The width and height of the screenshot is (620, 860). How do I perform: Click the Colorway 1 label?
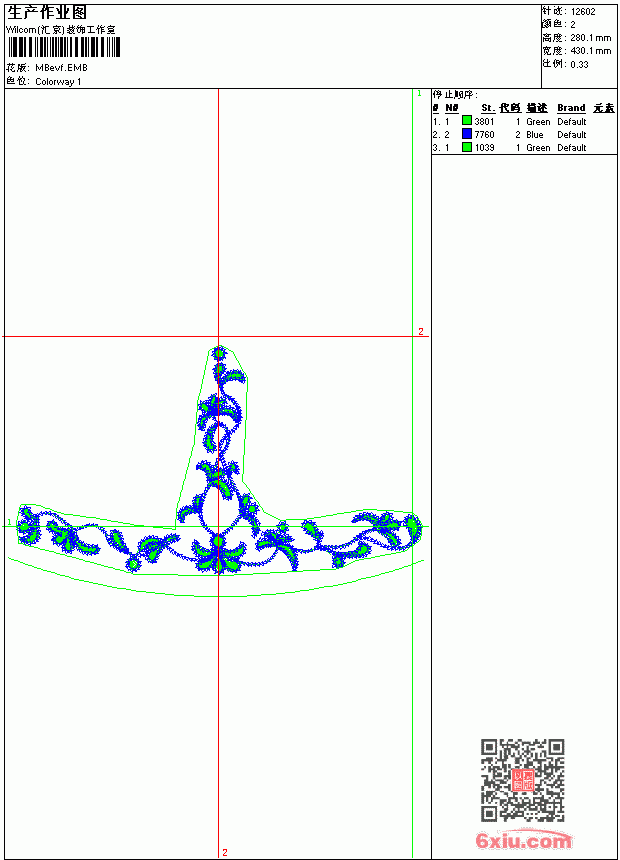coord(58,82)
